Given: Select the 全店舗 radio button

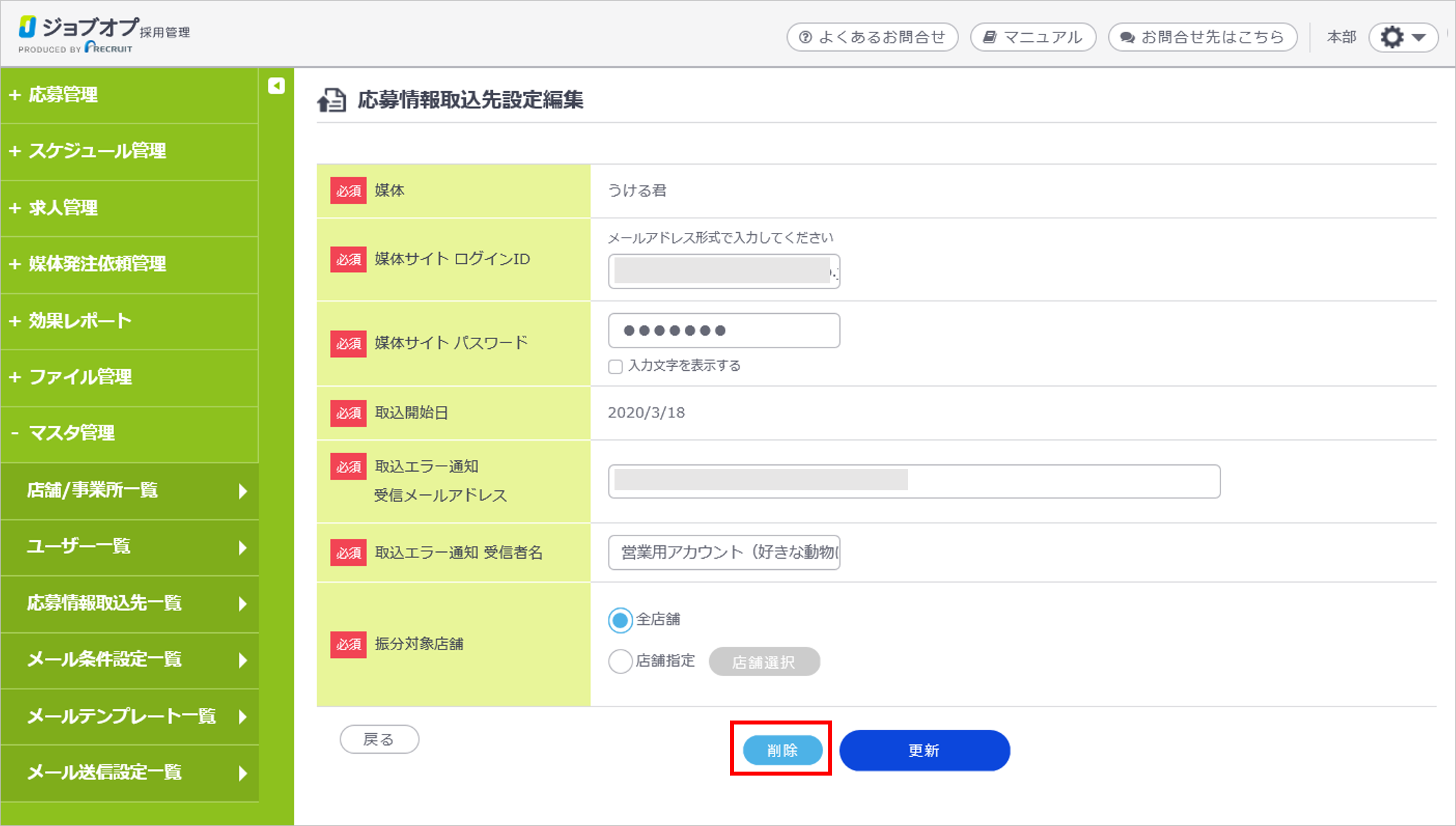Looking at the screenshot, I should (x=620, y=620).
